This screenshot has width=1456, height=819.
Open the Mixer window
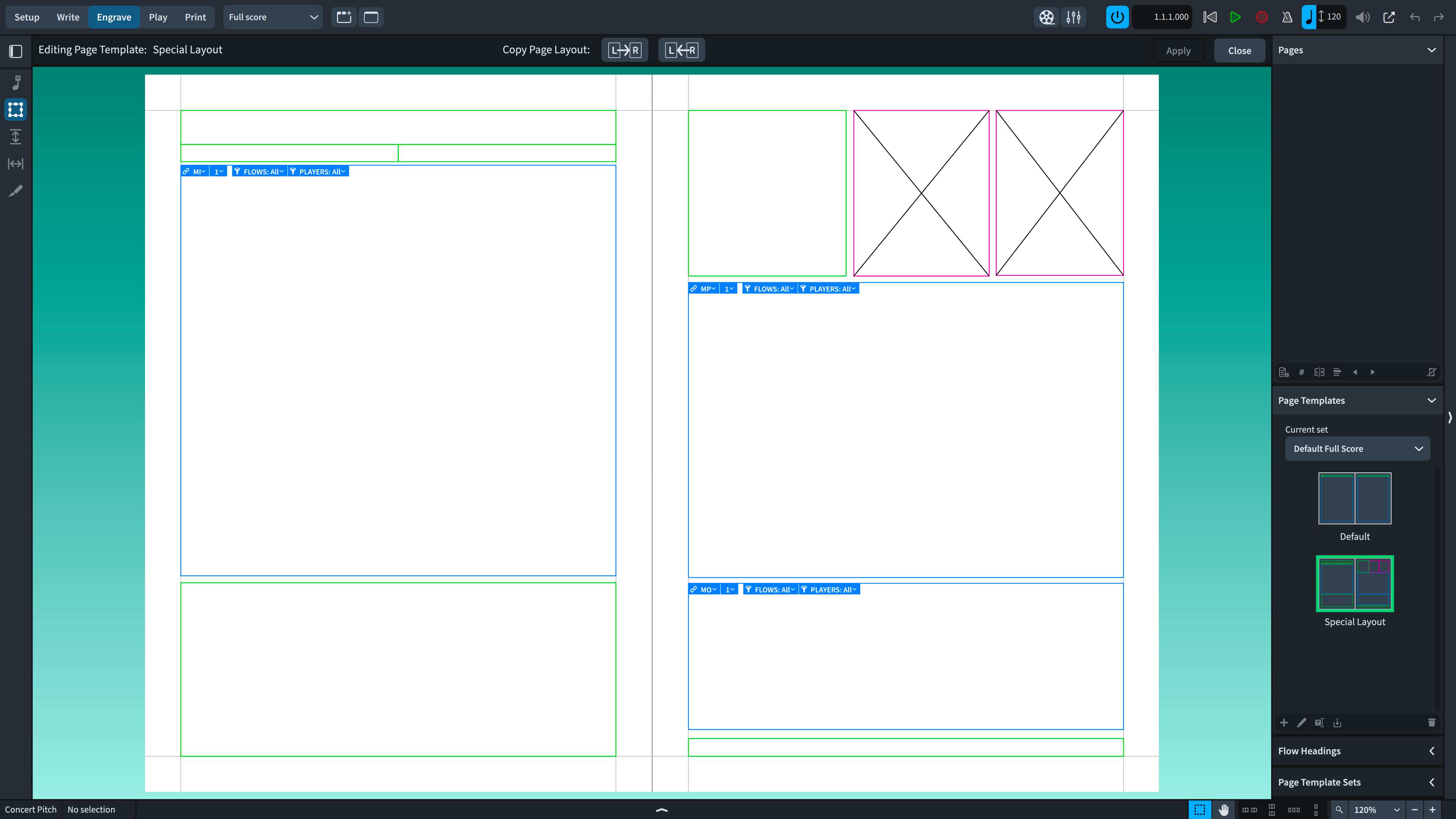point(1074,17)
